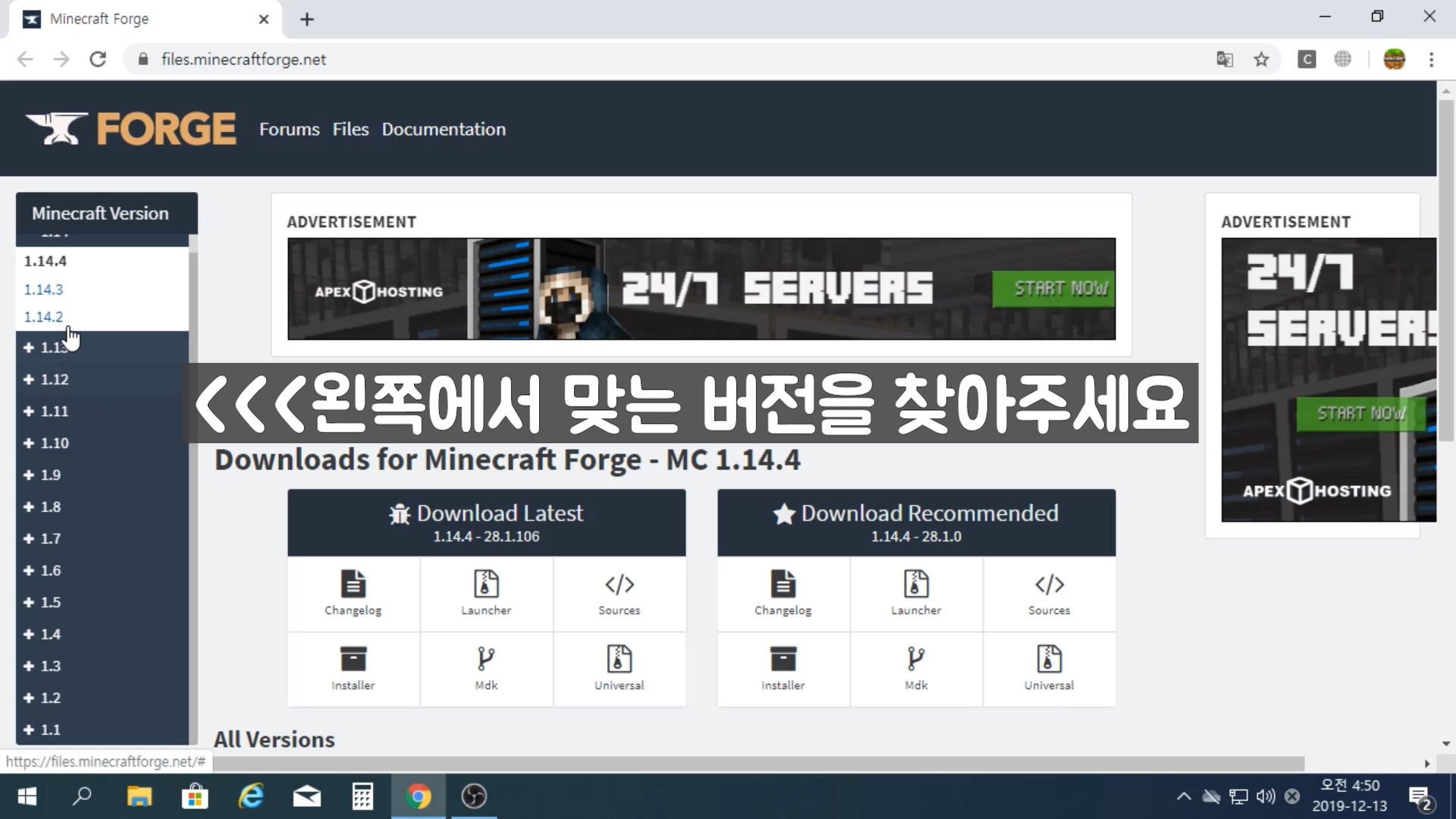Launch Calculator from the taskbar
1456x819 pixels.
[362, 796]
